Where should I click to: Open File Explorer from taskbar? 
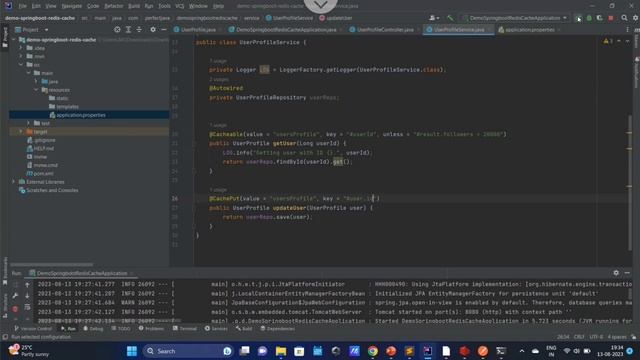coord(281,351)
